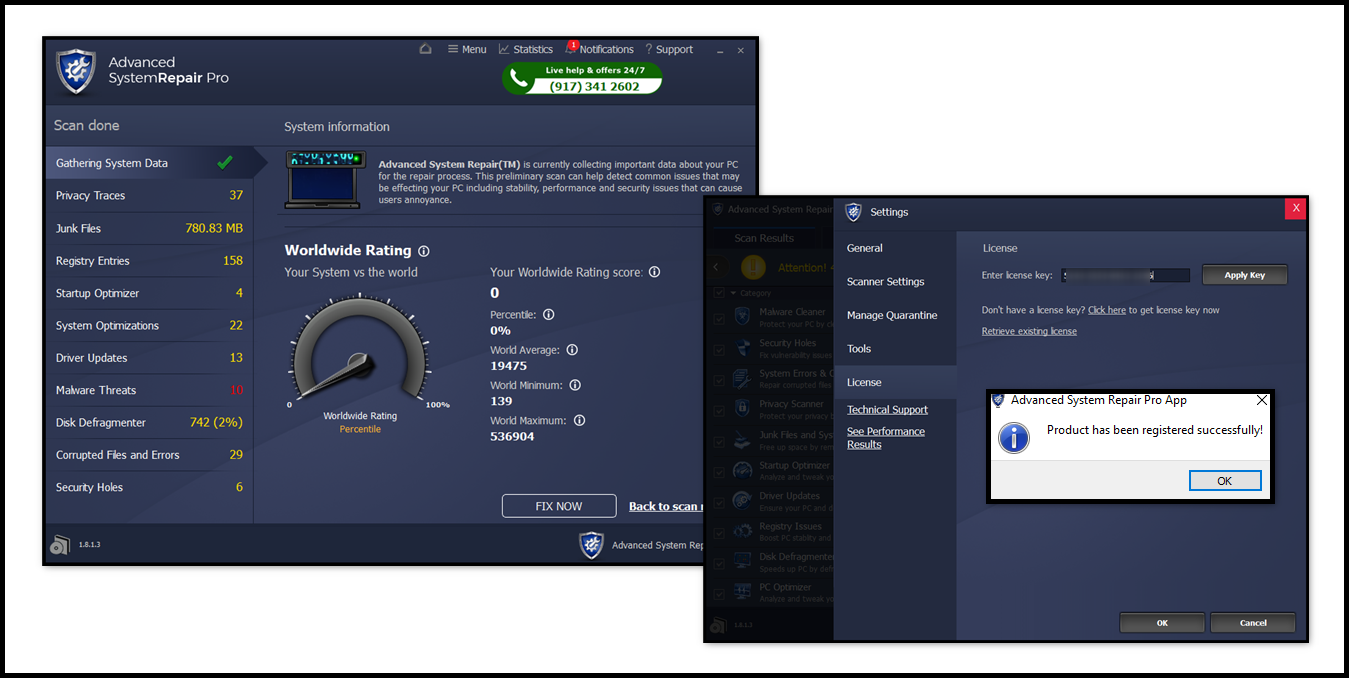This screenshot has width=1349, height=678.
Task: Click the back chevron beside Attention
Action: 716,268
